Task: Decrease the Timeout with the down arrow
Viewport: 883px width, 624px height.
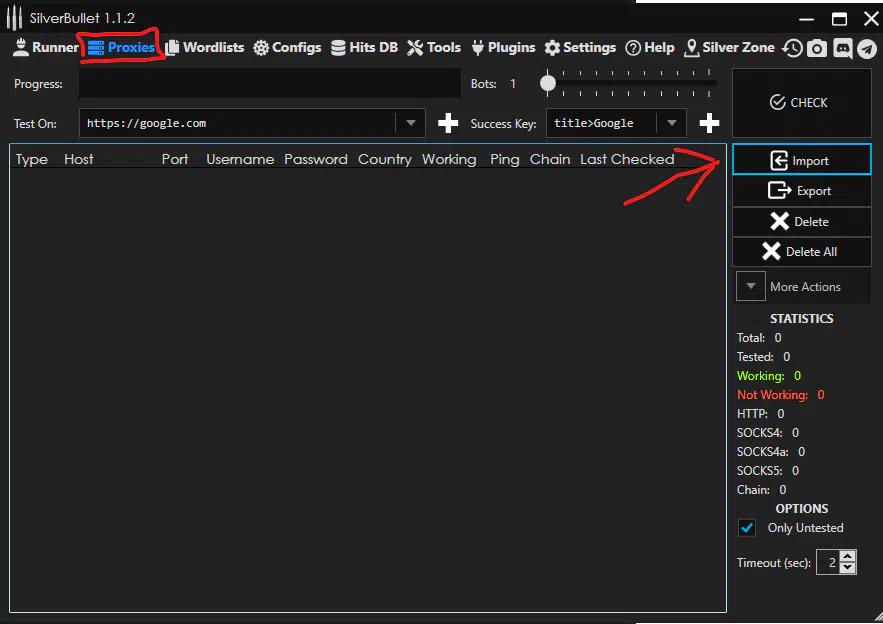Action: 848,568
